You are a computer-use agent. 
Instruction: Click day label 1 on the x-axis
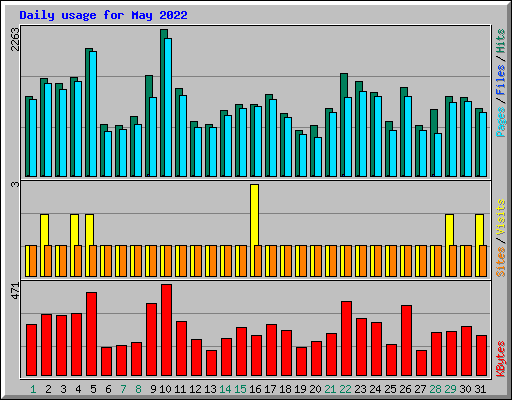click(x=33, y=389)
